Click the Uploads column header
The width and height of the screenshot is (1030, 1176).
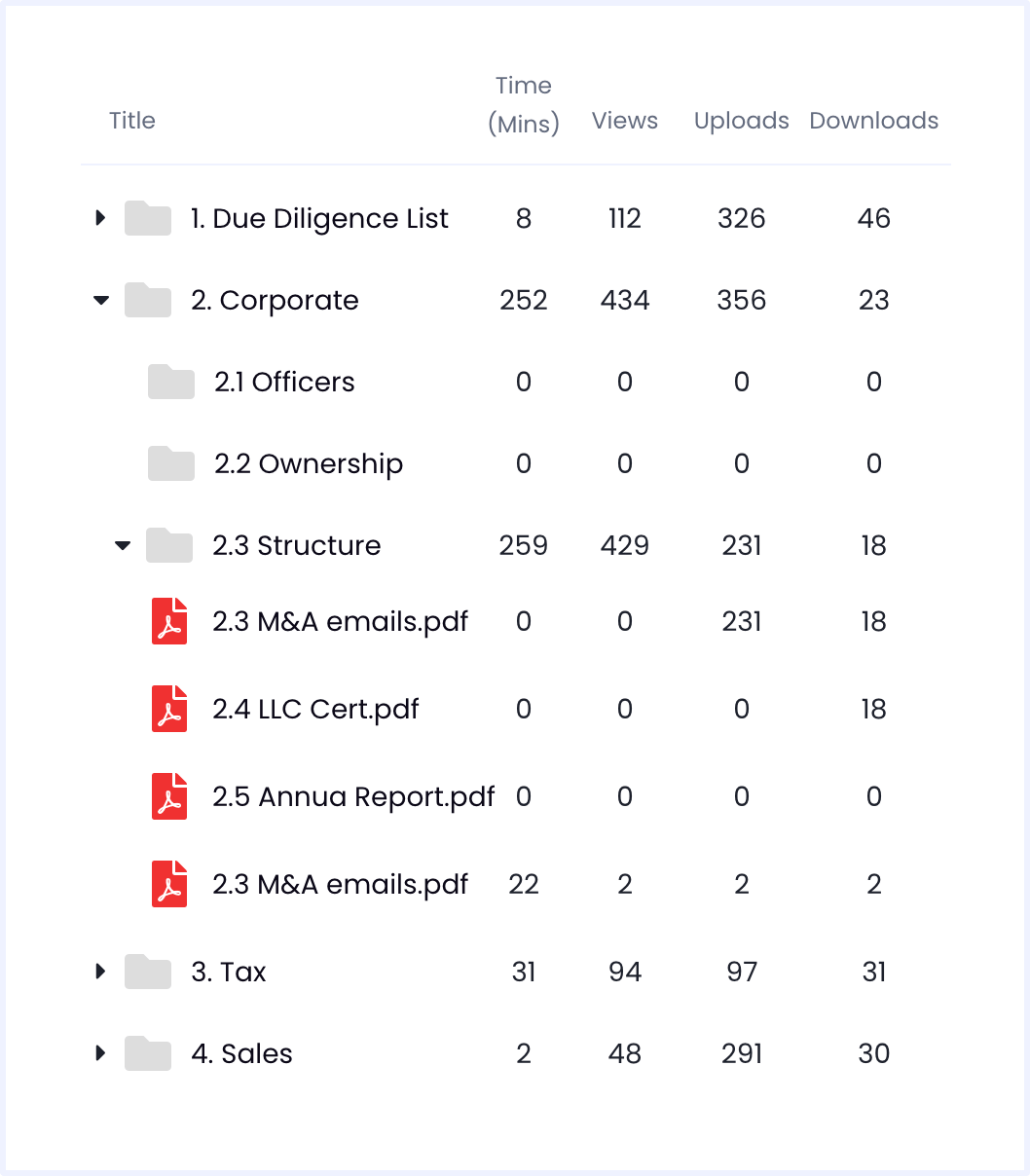tap(742, 121)
